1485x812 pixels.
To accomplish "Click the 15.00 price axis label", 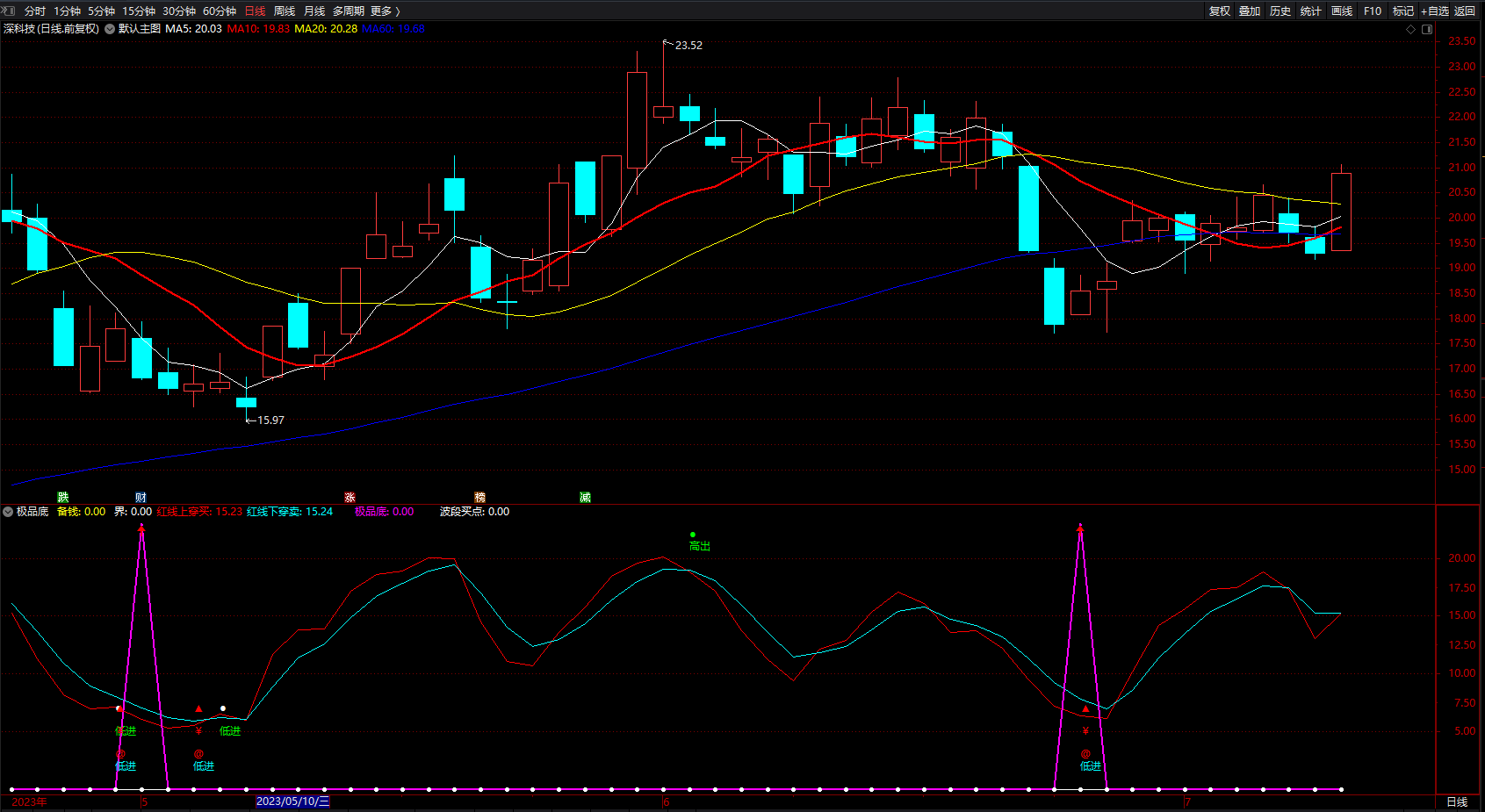I will 1461,470.
